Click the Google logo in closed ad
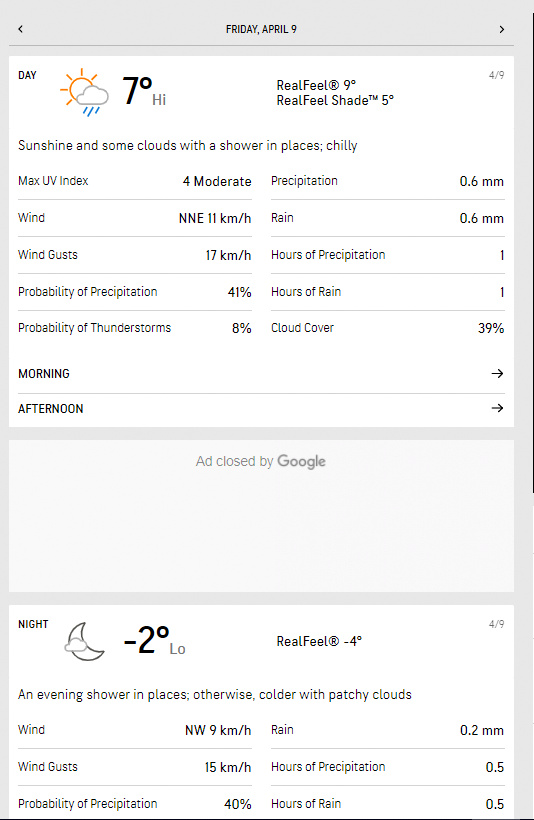Viewport: 534px width, 820px height. pyautogui.click(x=301, y=462)
